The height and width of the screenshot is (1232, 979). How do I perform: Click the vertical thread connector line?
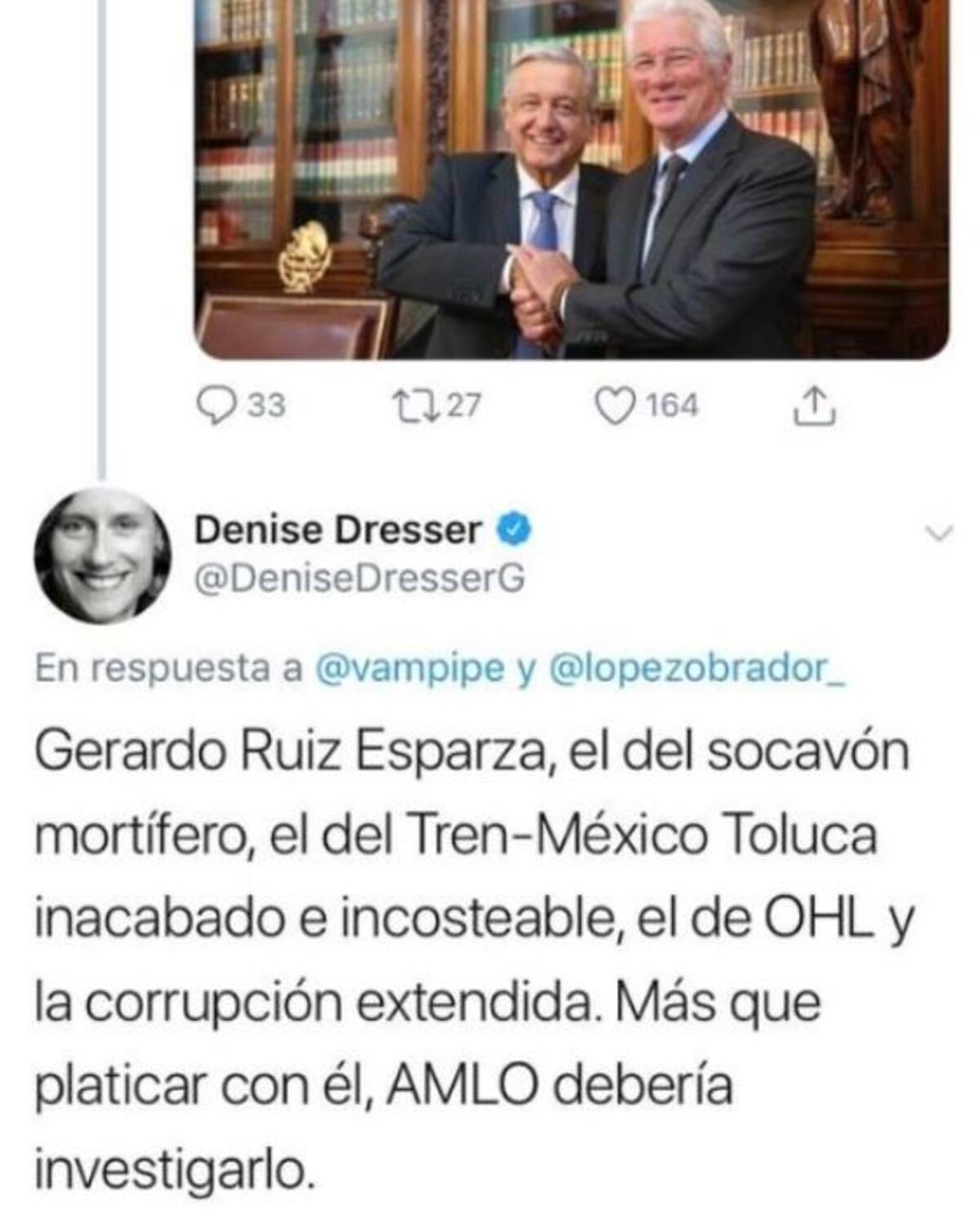tap(102, 238)
